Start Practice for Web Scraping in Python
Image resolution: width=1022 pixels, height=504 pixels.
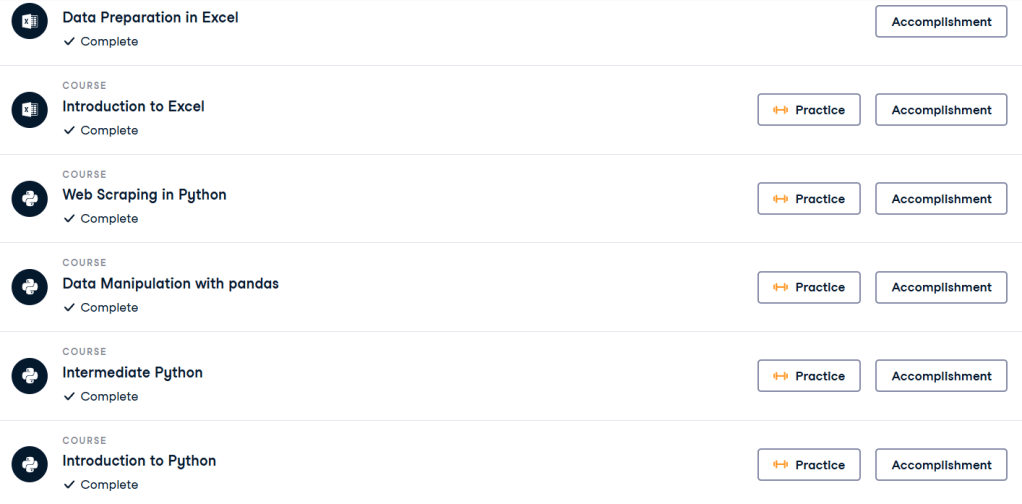808,199
